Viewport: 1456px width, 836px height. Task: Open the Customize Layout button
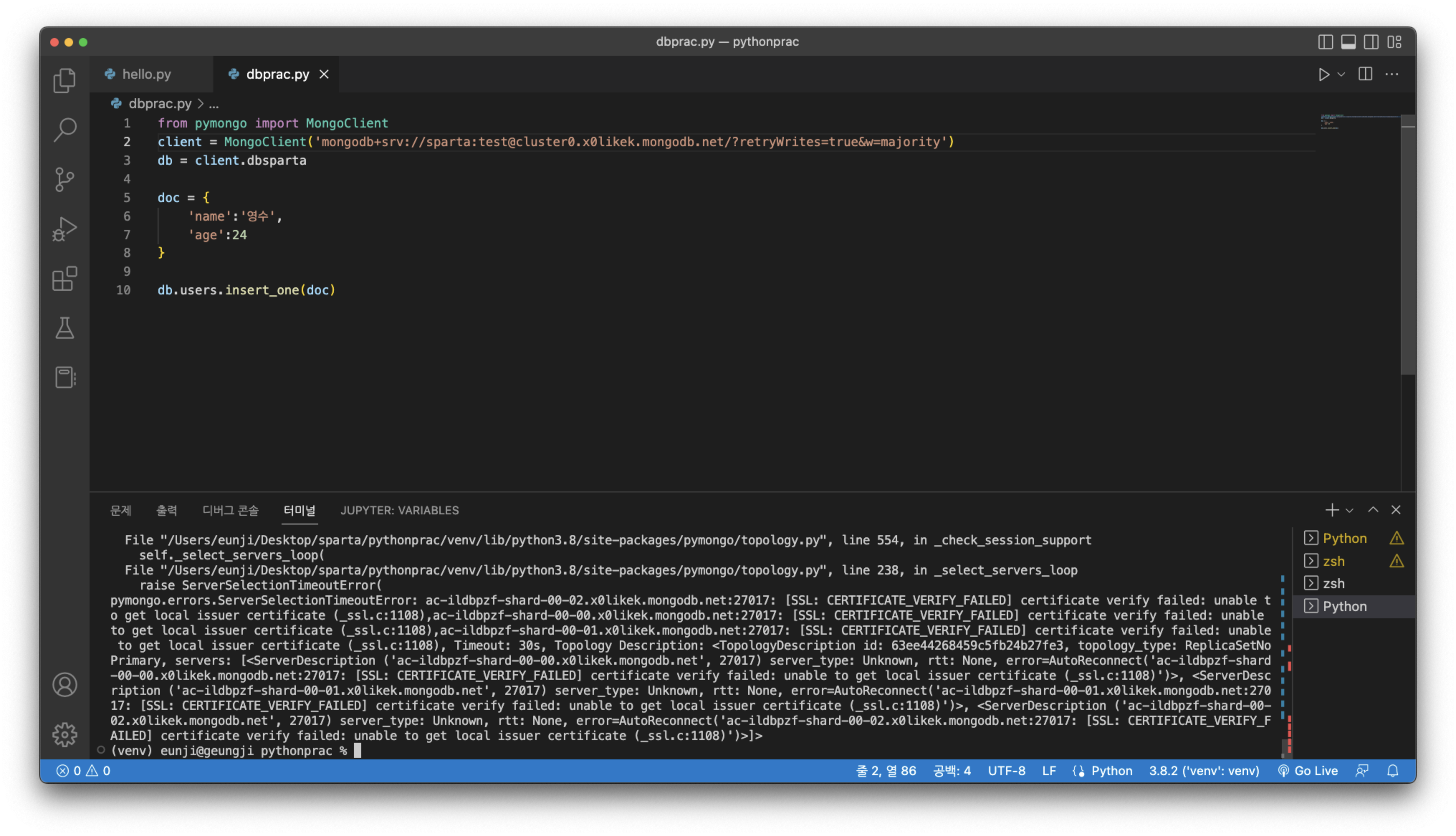pyautogui.click(x=1395, y=42)
